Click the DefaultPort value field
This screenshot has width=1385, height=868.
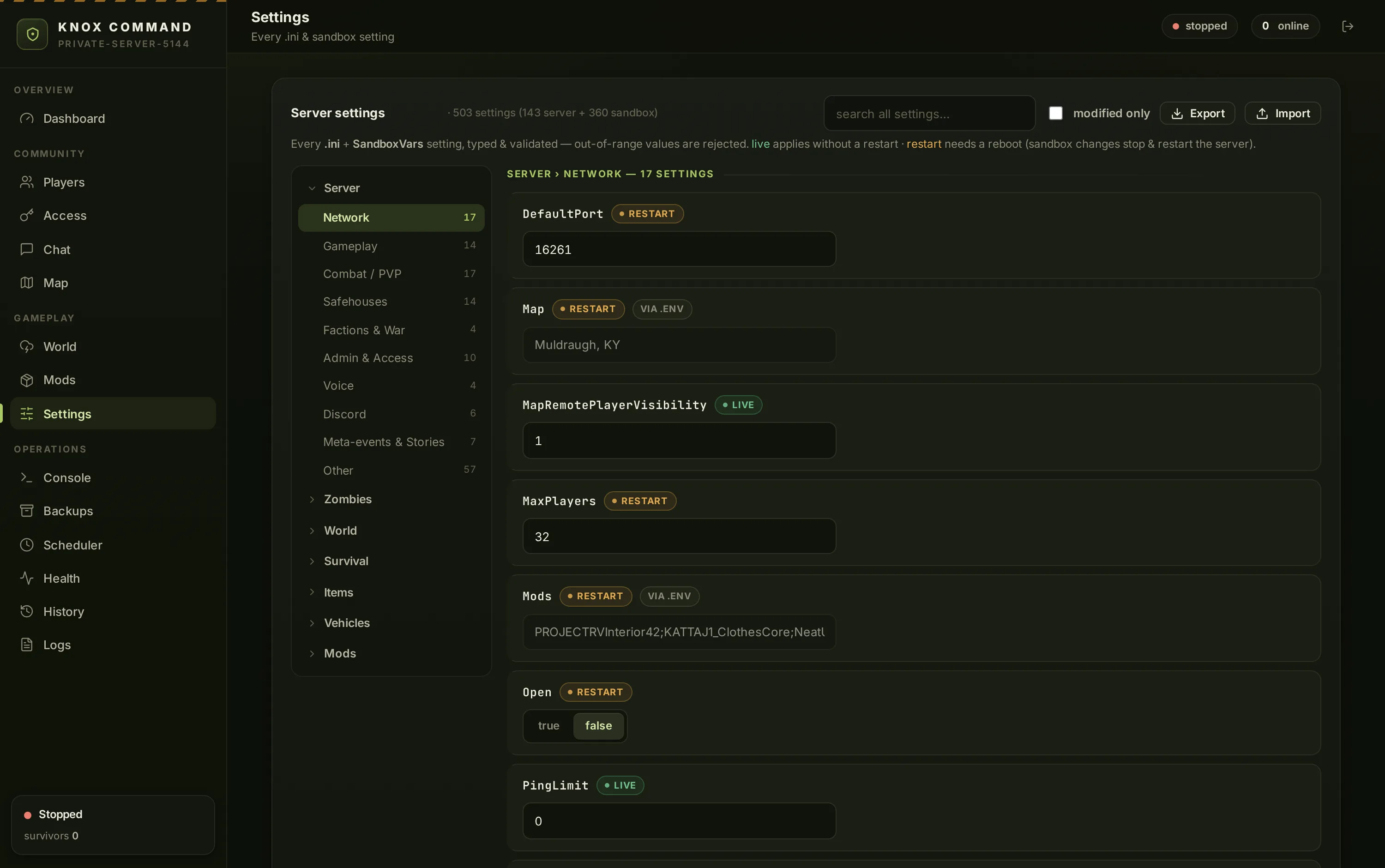[x=679, y=249]
